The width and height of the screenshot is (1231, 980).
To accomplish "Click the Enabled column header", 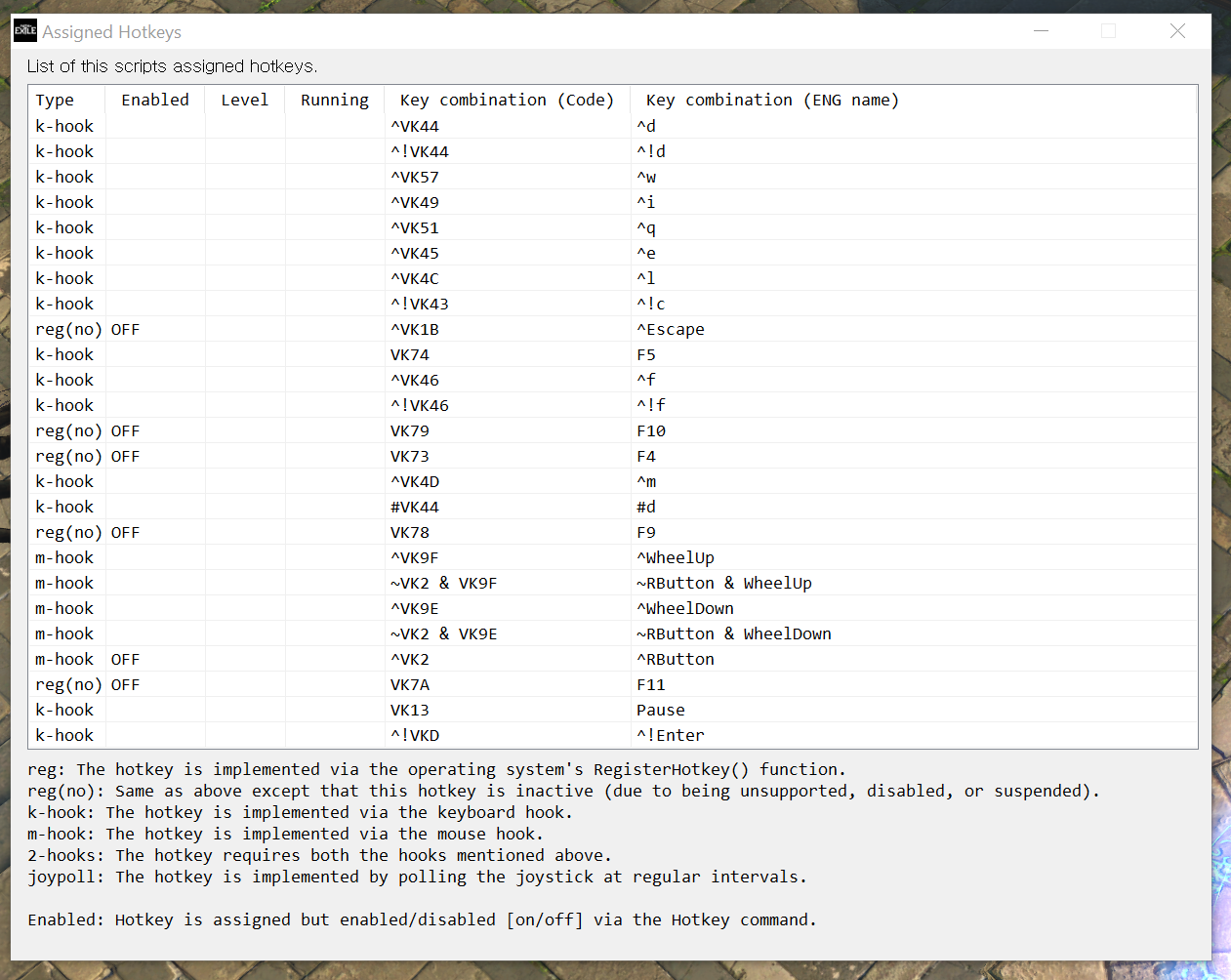I will click(x=153, y=100).
